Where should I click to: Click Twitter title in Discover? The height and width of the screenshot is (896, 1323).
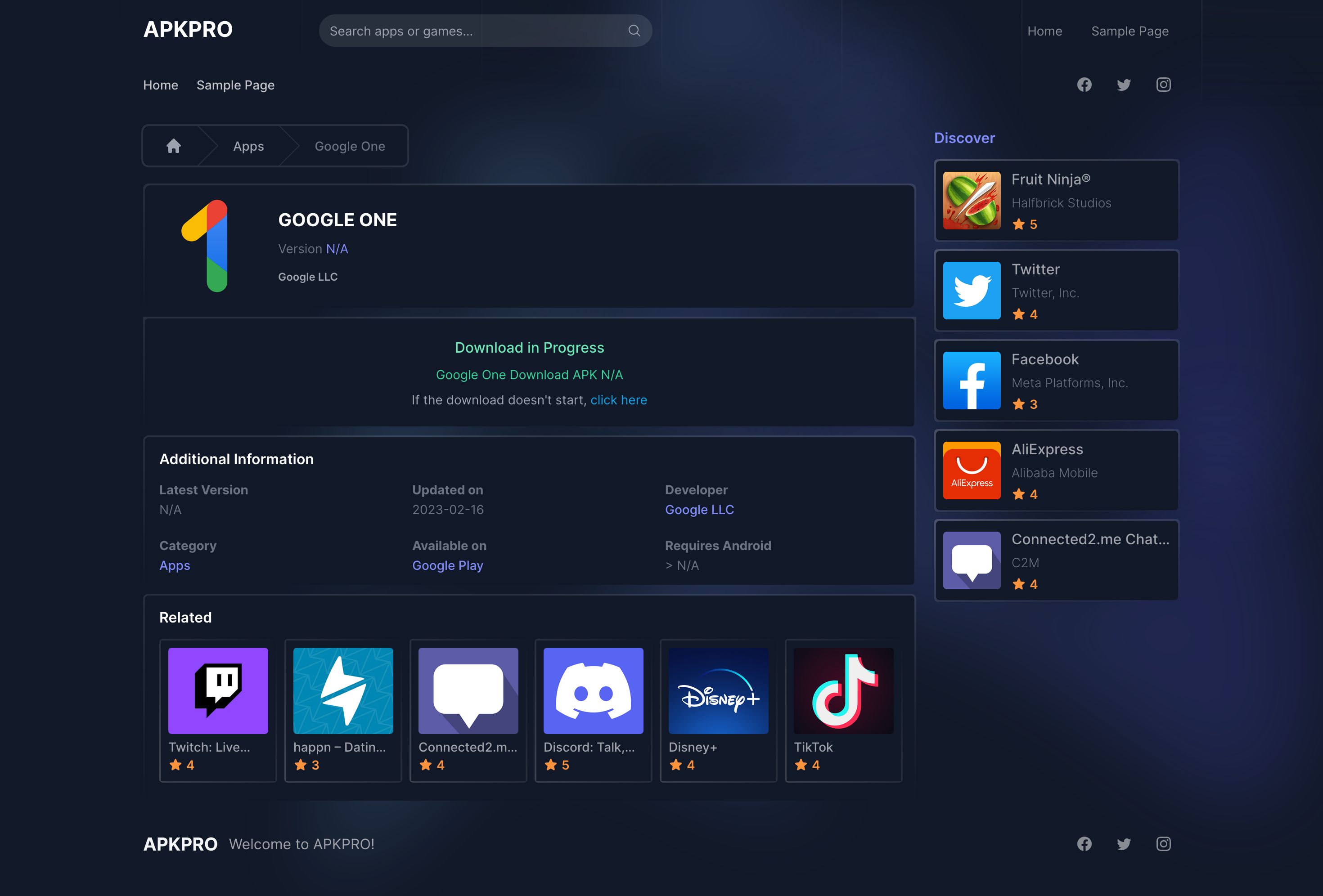pos(1035,269)
